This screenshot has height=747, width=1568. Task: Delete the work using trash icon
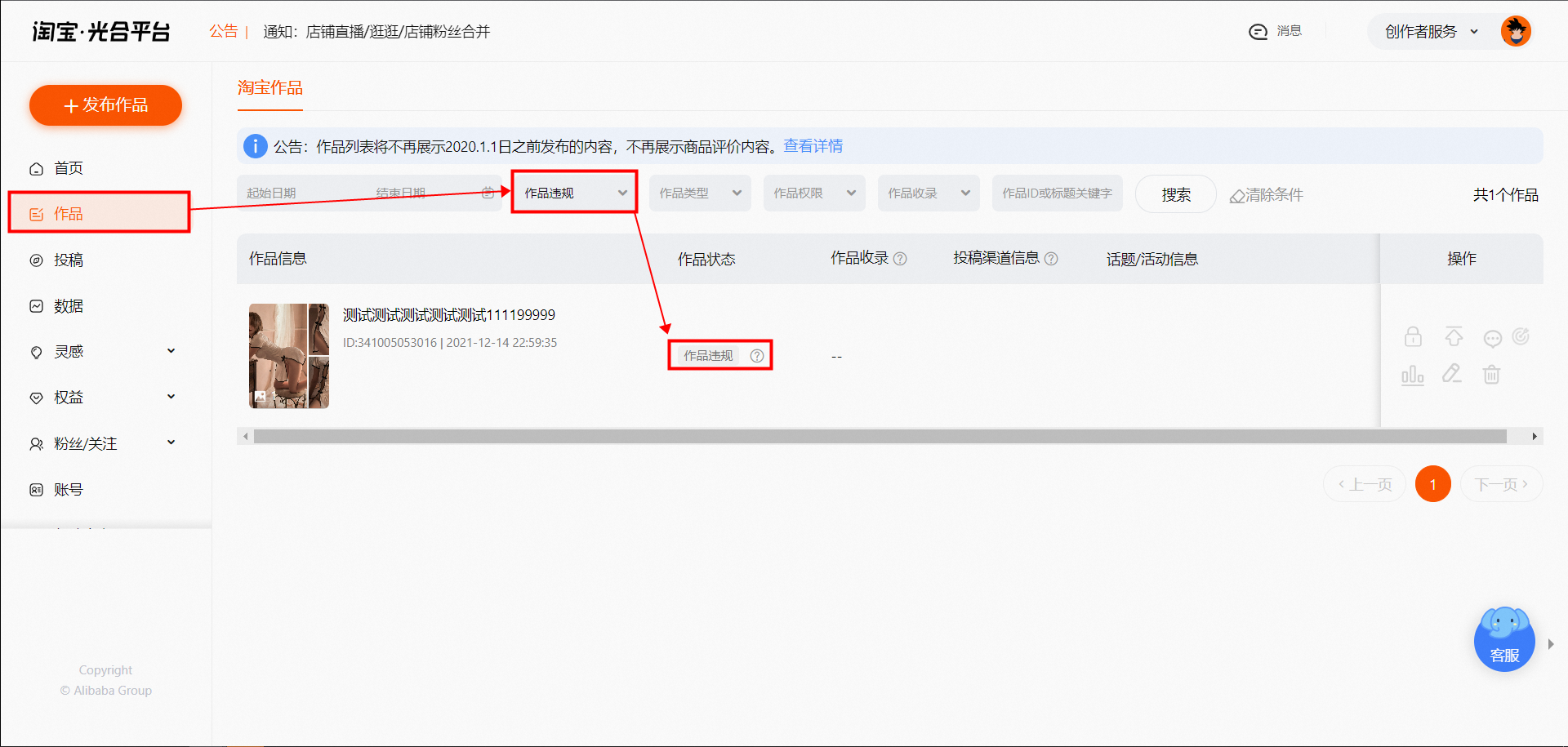click(1492, 374)
